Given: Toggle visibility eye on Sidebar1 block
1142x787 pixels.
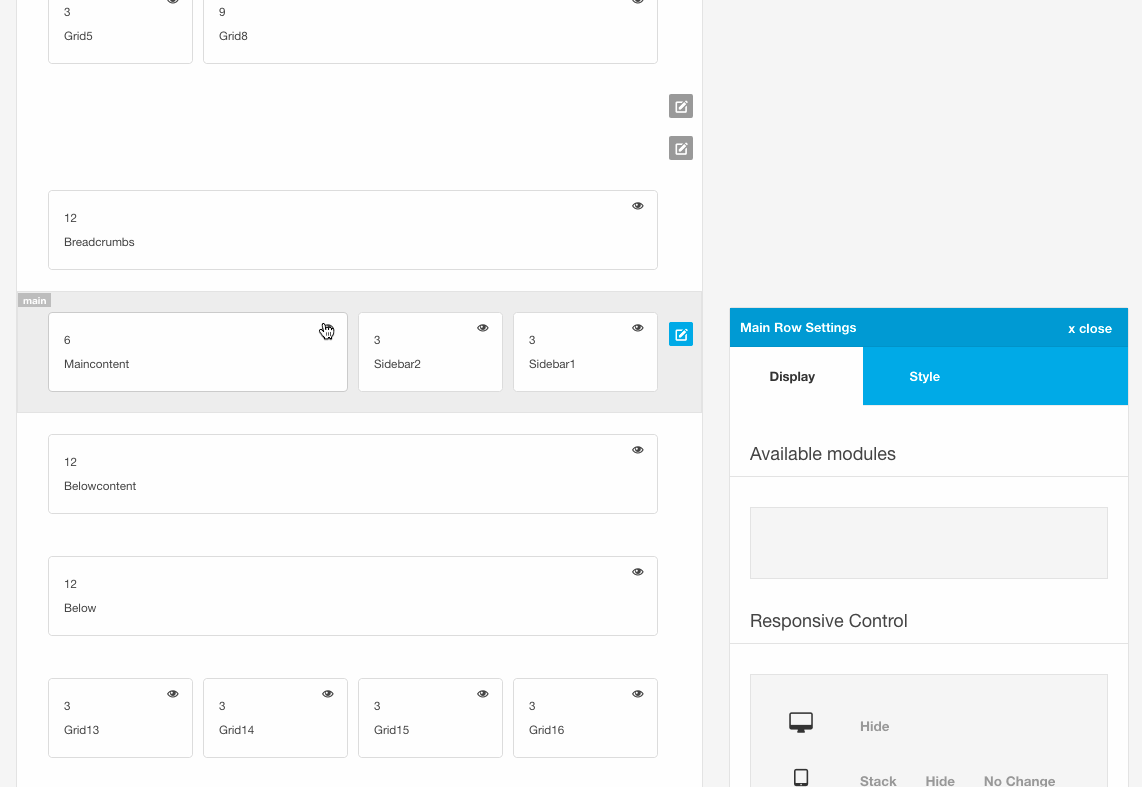Looking at the screenshot, I should pyautogui.click(x=637, y=328).
